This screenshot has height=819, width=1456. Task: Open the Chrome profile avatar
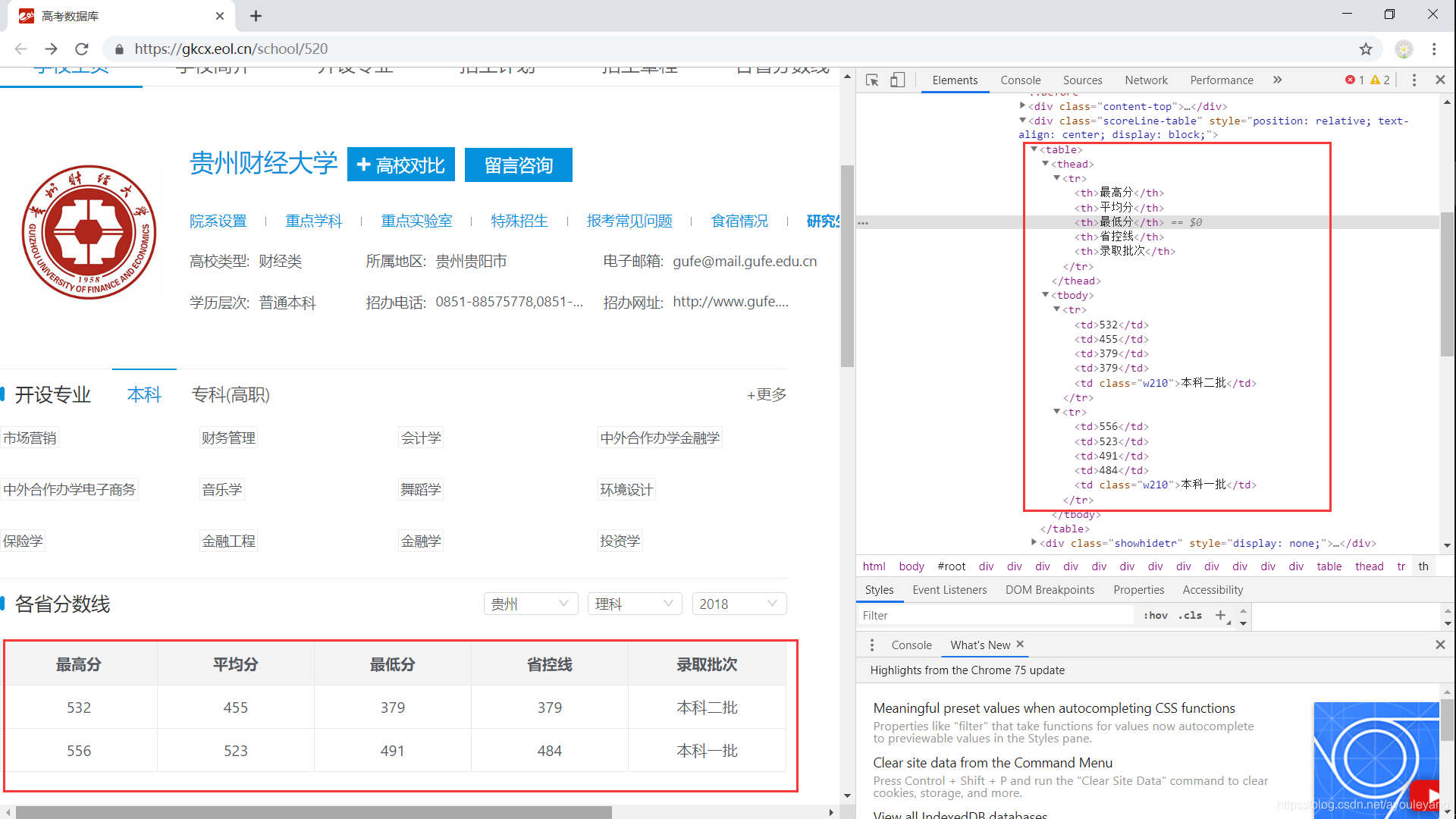[x=1404, y=49]
